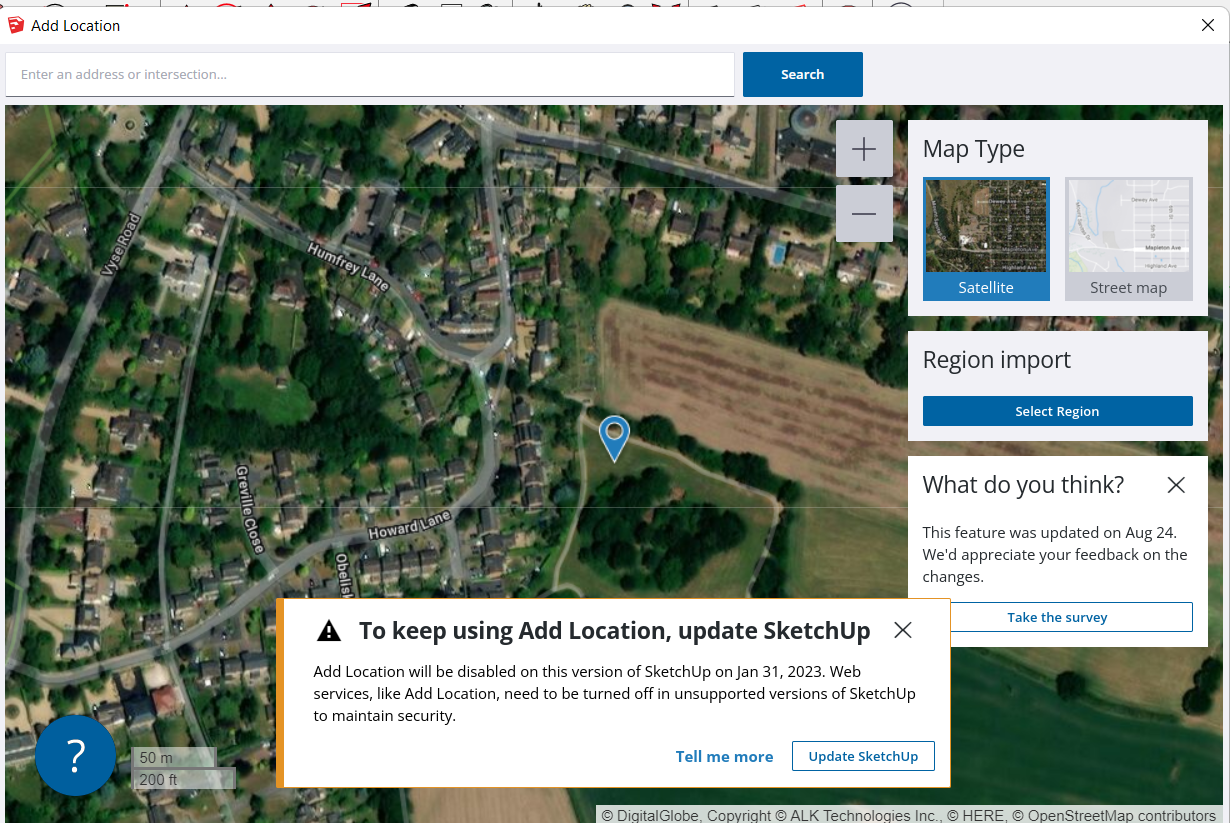This screenshot has height=823, width=1230.
Task: Click the OpenStreetMap contributors attribution text
Action: tap(1121, 815)
